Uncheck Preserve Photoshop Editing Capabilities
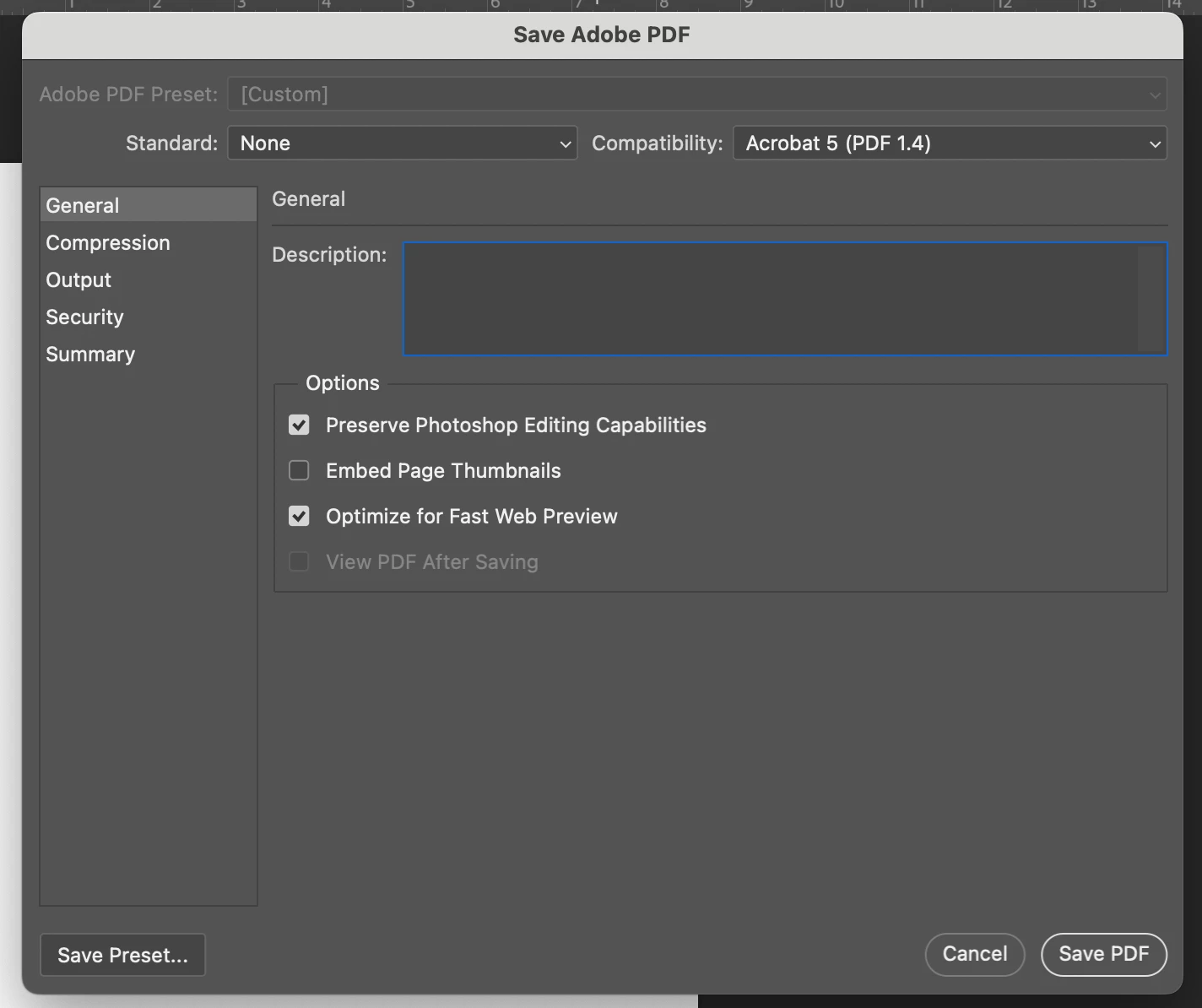This screenshot has width=1202, height=1008. pos(299,425)
